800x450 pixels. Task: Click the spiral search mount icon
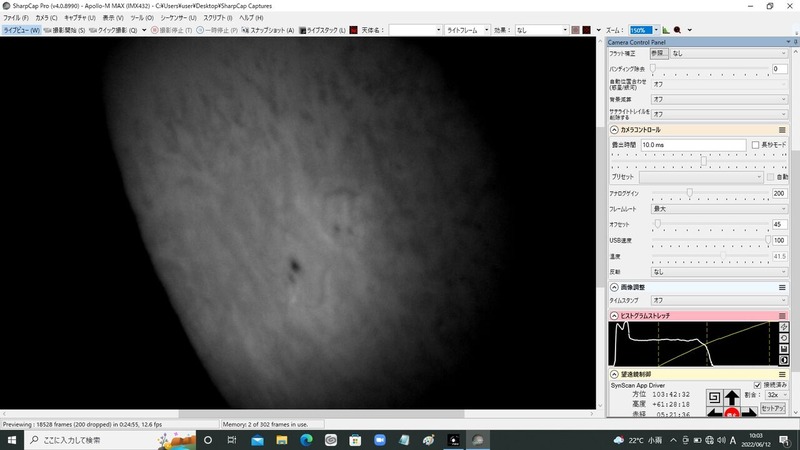[714, 397]
